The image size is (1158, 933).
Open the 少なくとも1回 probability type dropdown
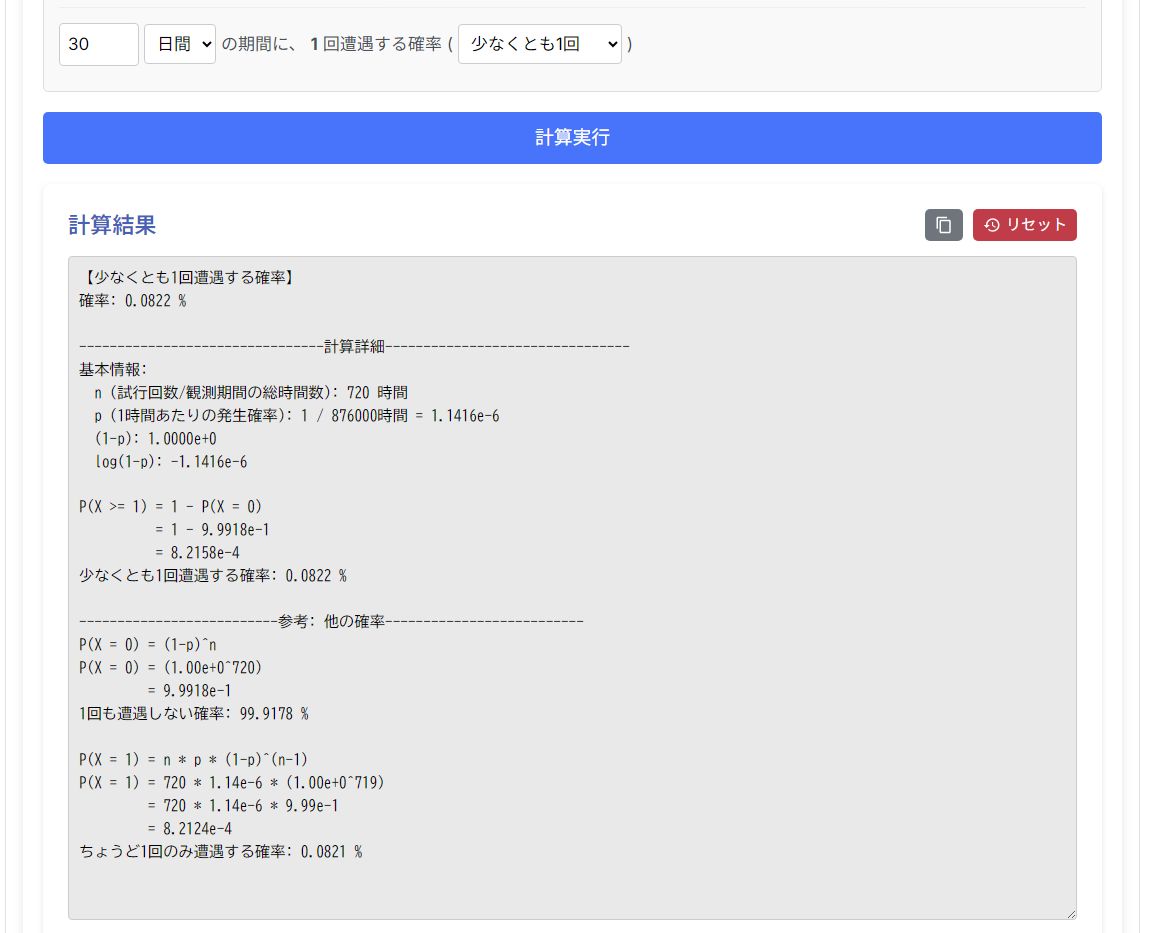(x=540, y=44)
